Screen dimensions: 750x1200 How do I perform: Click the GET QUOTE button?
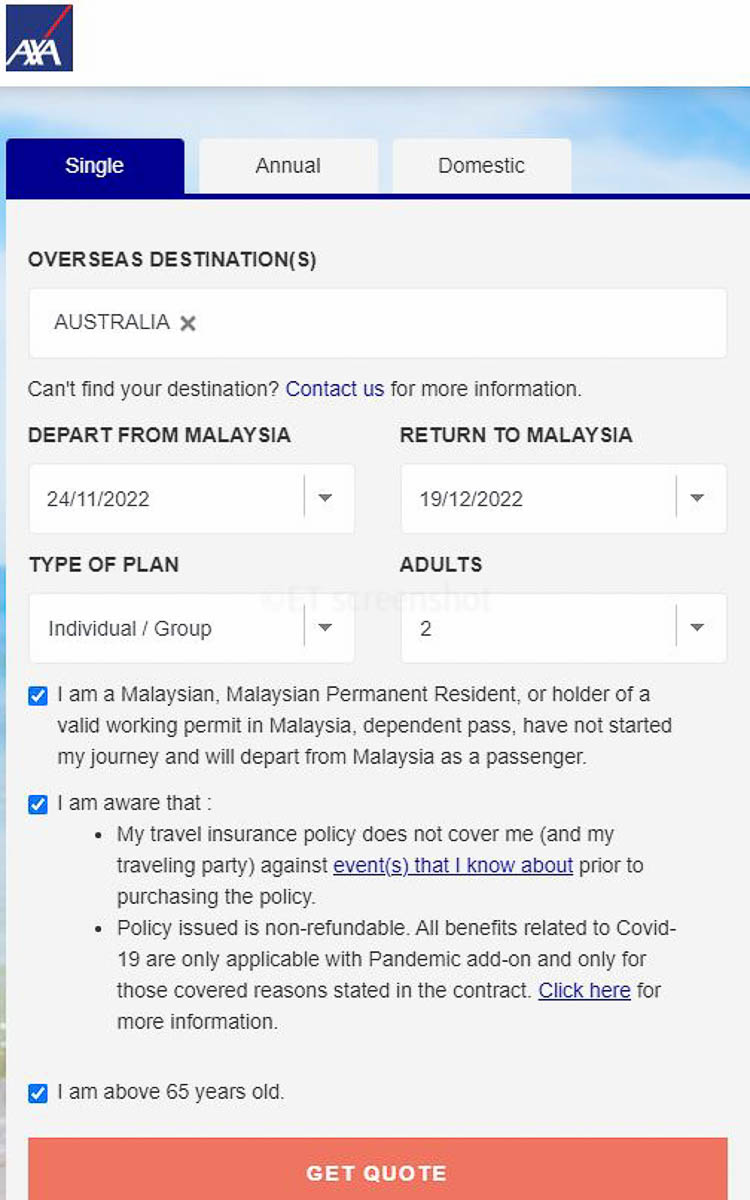377,1170
